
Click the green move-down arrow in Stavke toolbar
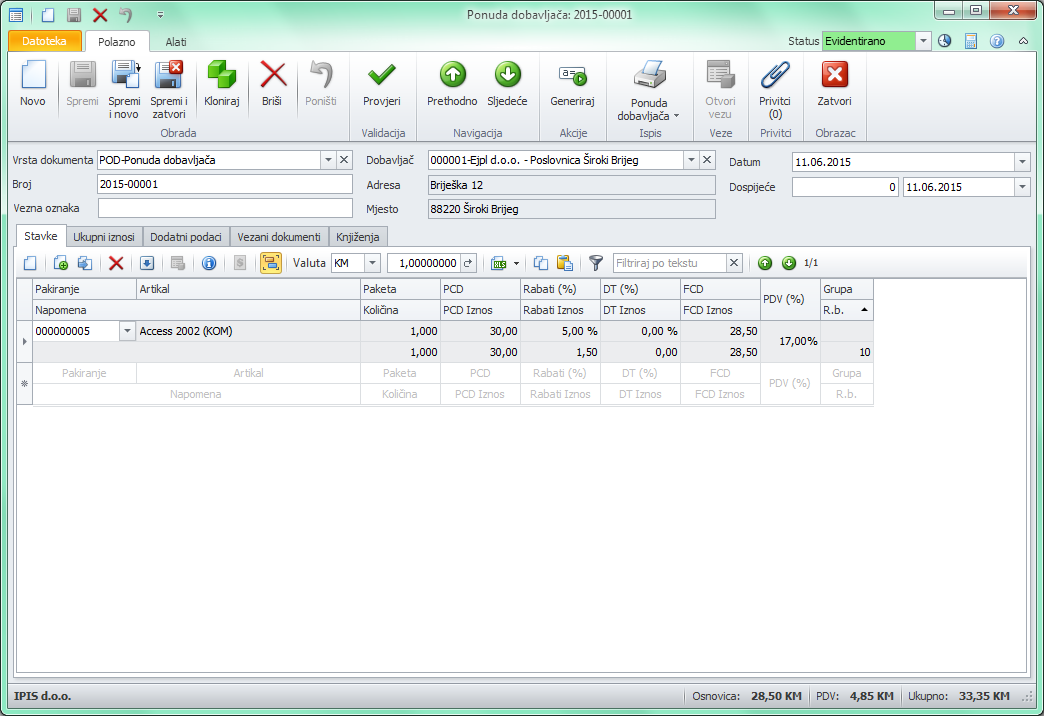pos(789,263)
